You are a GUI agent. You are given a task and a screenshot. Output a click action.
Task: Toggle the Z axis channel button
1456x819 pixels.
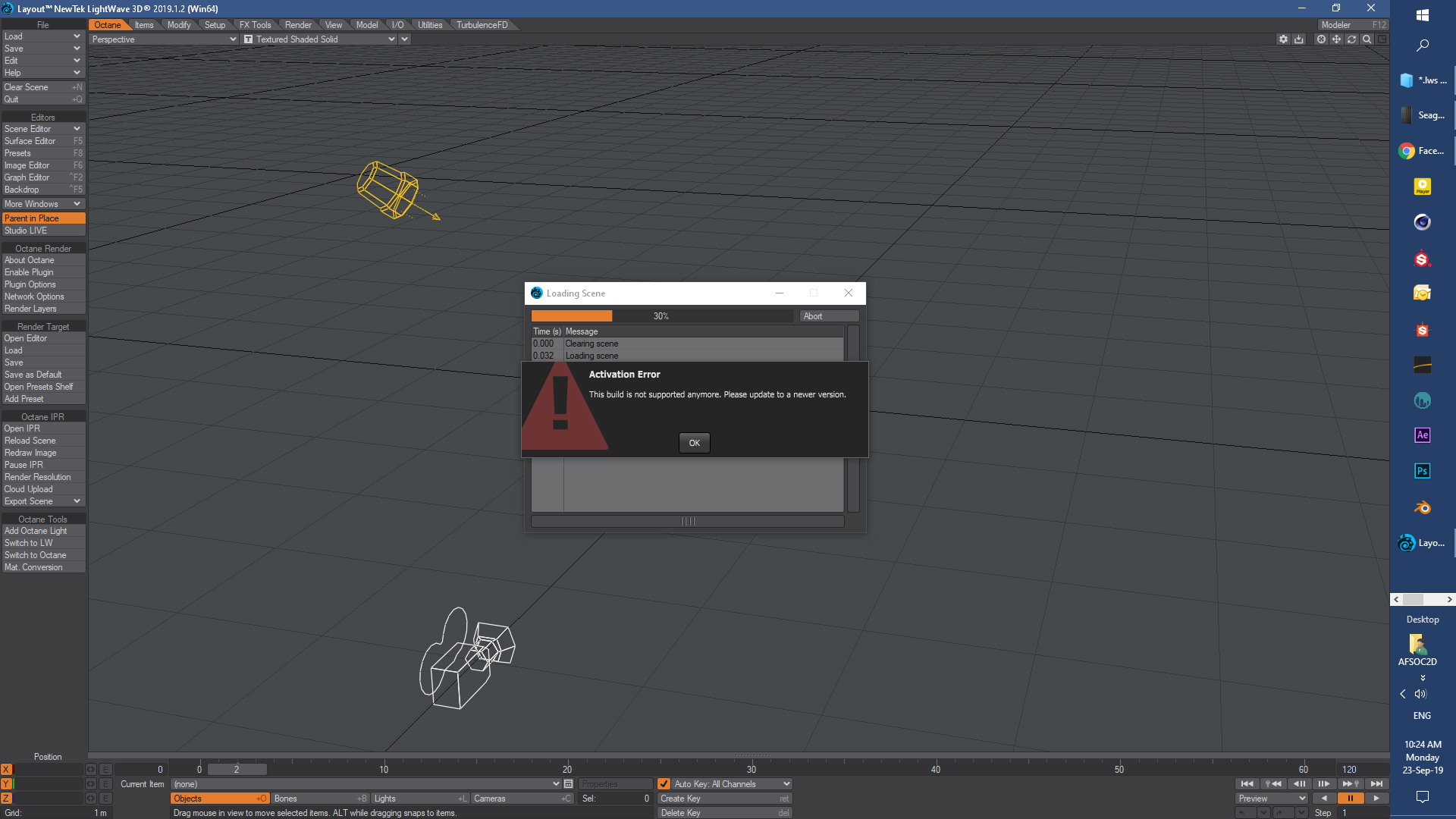point(6,799)
